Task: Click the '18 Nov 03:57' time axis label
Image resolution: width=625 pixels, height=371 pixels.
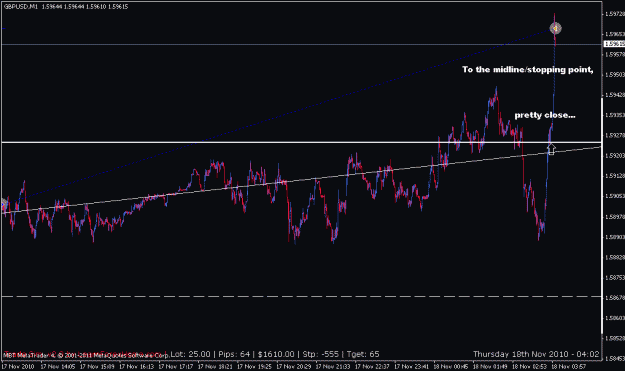Action: (x=569, y=366)
